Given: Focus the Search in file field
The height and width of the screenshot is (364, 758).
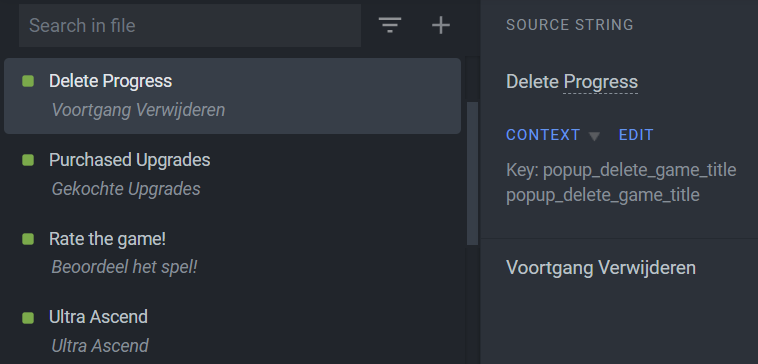Looking at the screenshot, I should coord(190,26).
